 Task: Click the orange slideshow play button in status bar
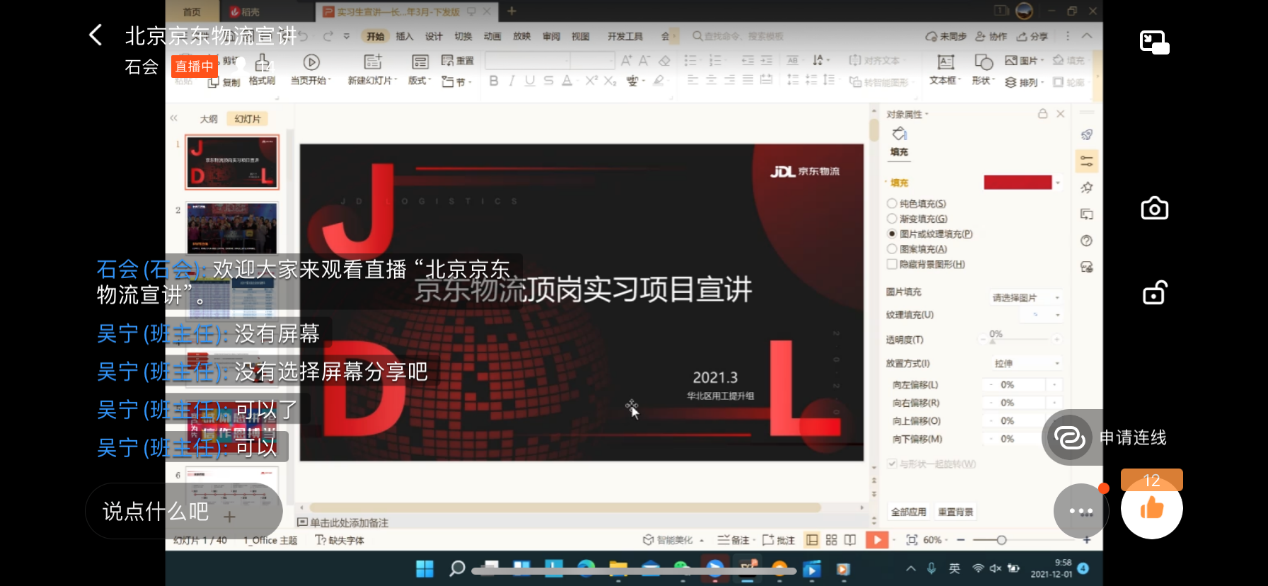point(876,540)
